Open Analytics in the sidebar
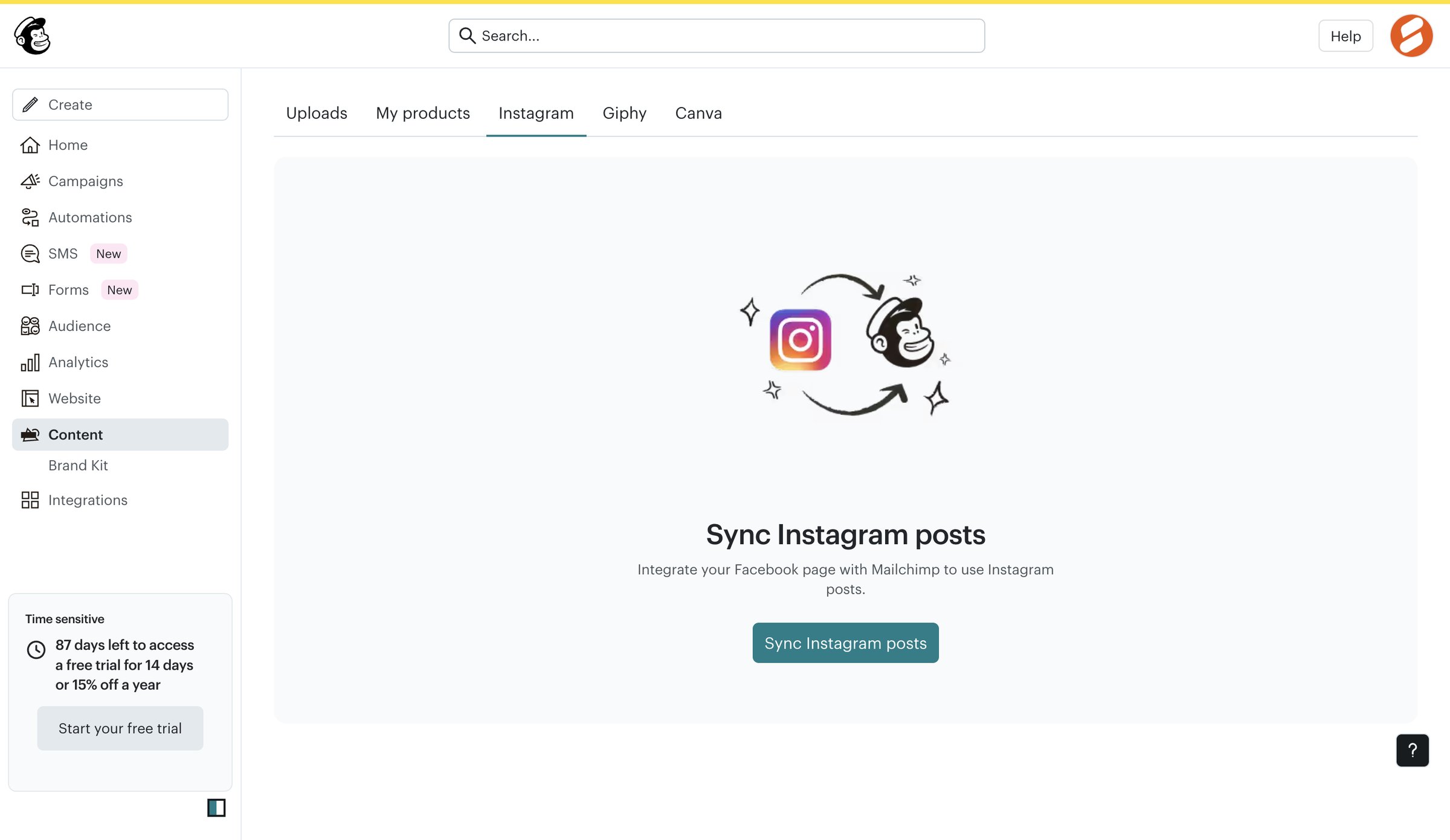 pyautogui.click(x=120, y=362)
